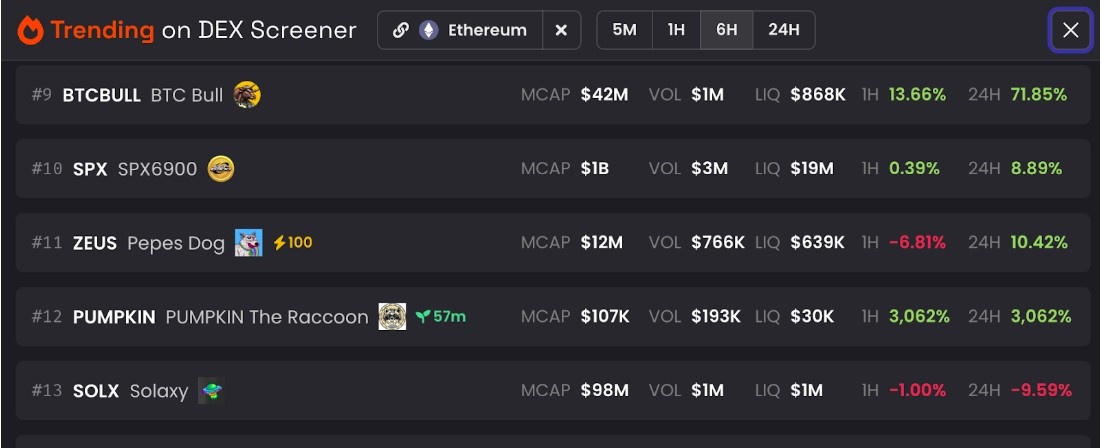Remove the Ethereum chain filter

click(x=561, y=30)
